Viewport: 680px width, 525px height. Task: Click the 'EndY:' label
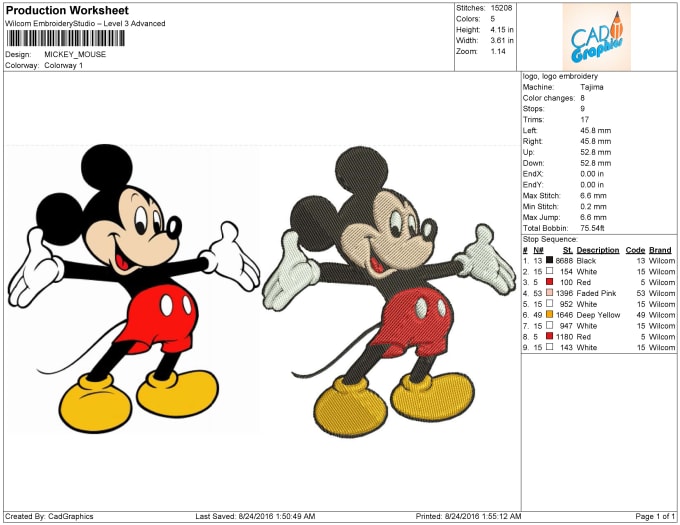pyautogui.click(x=533, y=185)
